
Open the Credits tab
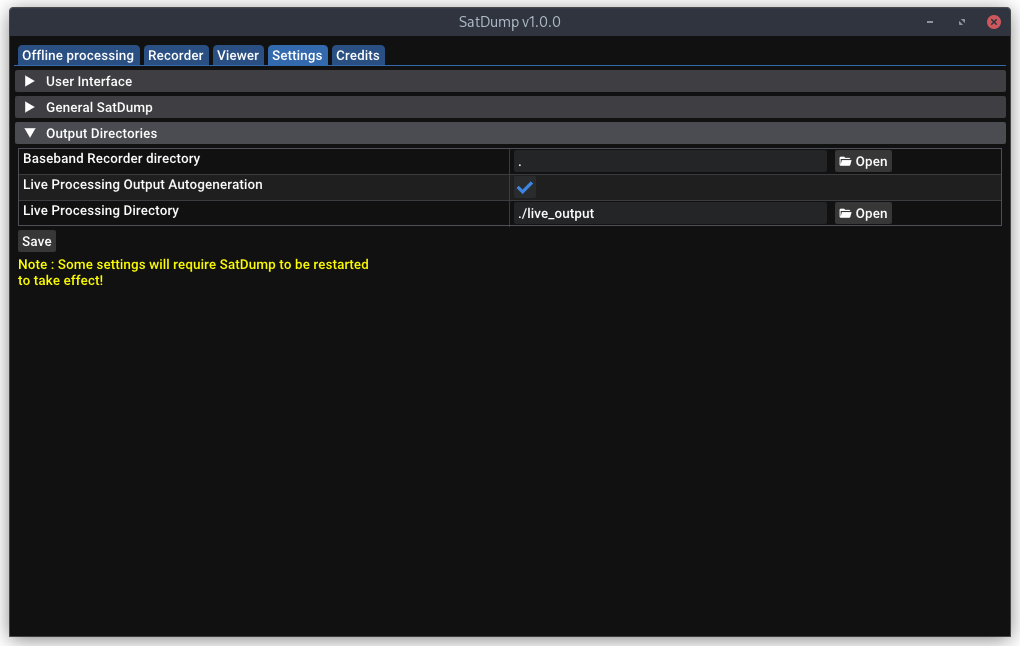pos(358,55)
